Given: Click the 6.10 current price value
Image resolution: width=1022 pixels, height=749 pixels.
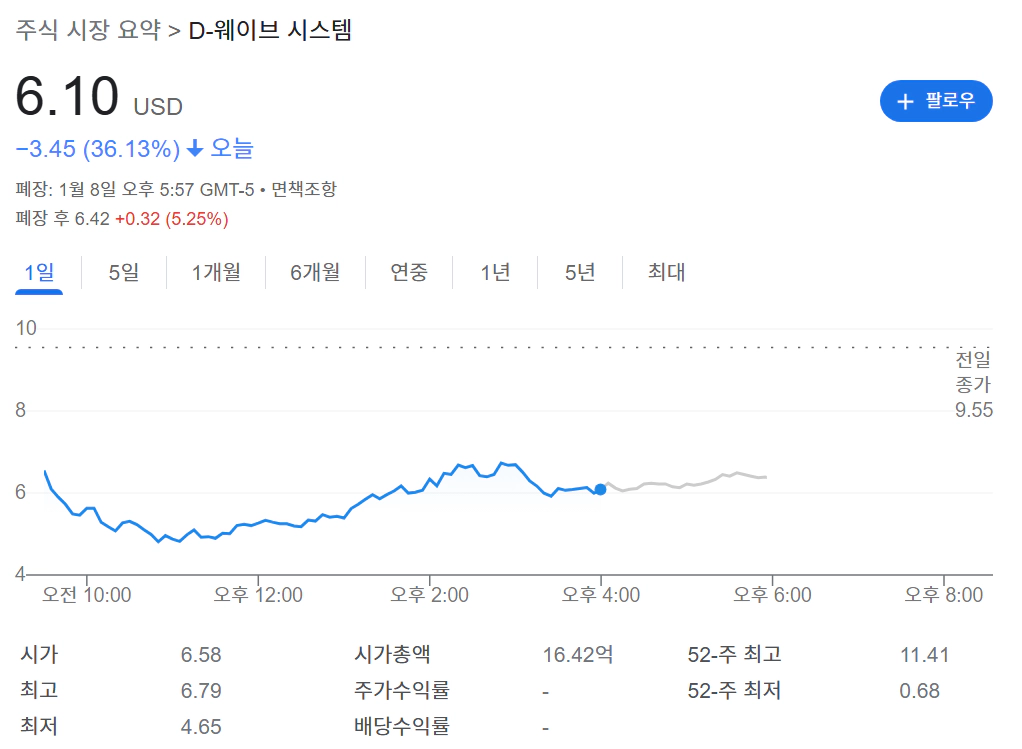Looking at the screenshot, I should (x=67, y=96).
